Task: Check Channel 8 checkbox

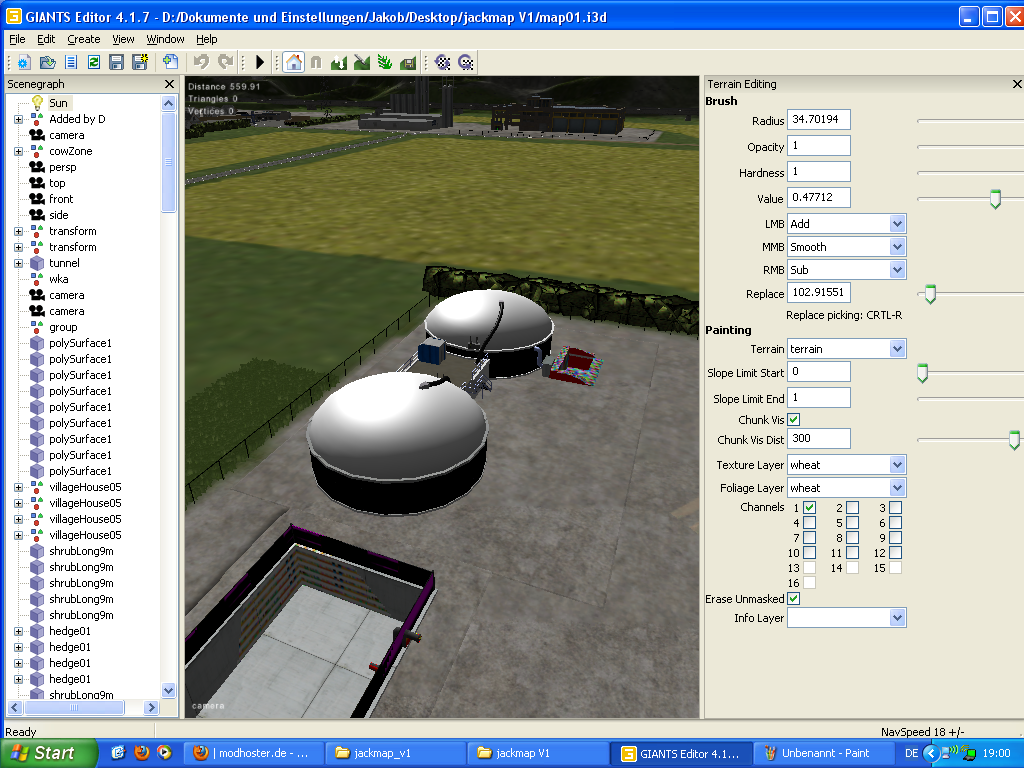Action: point(853,537)
